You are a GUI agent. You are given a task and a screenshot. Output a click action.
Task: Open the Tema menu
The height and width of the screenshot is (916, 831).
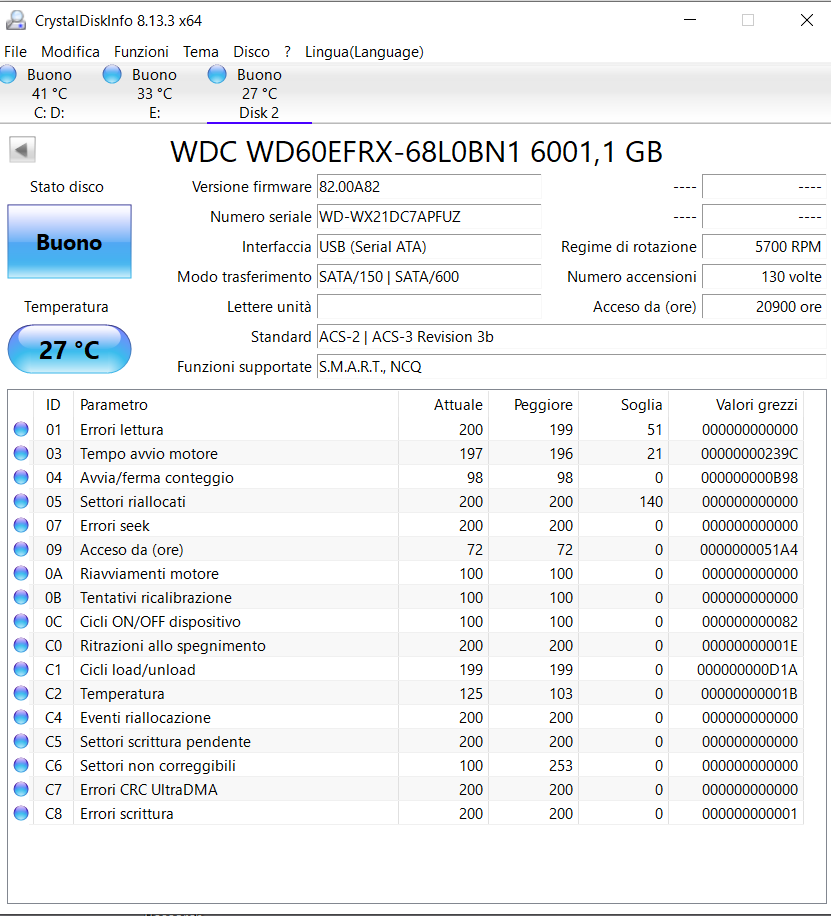click(x=200, y=52)
